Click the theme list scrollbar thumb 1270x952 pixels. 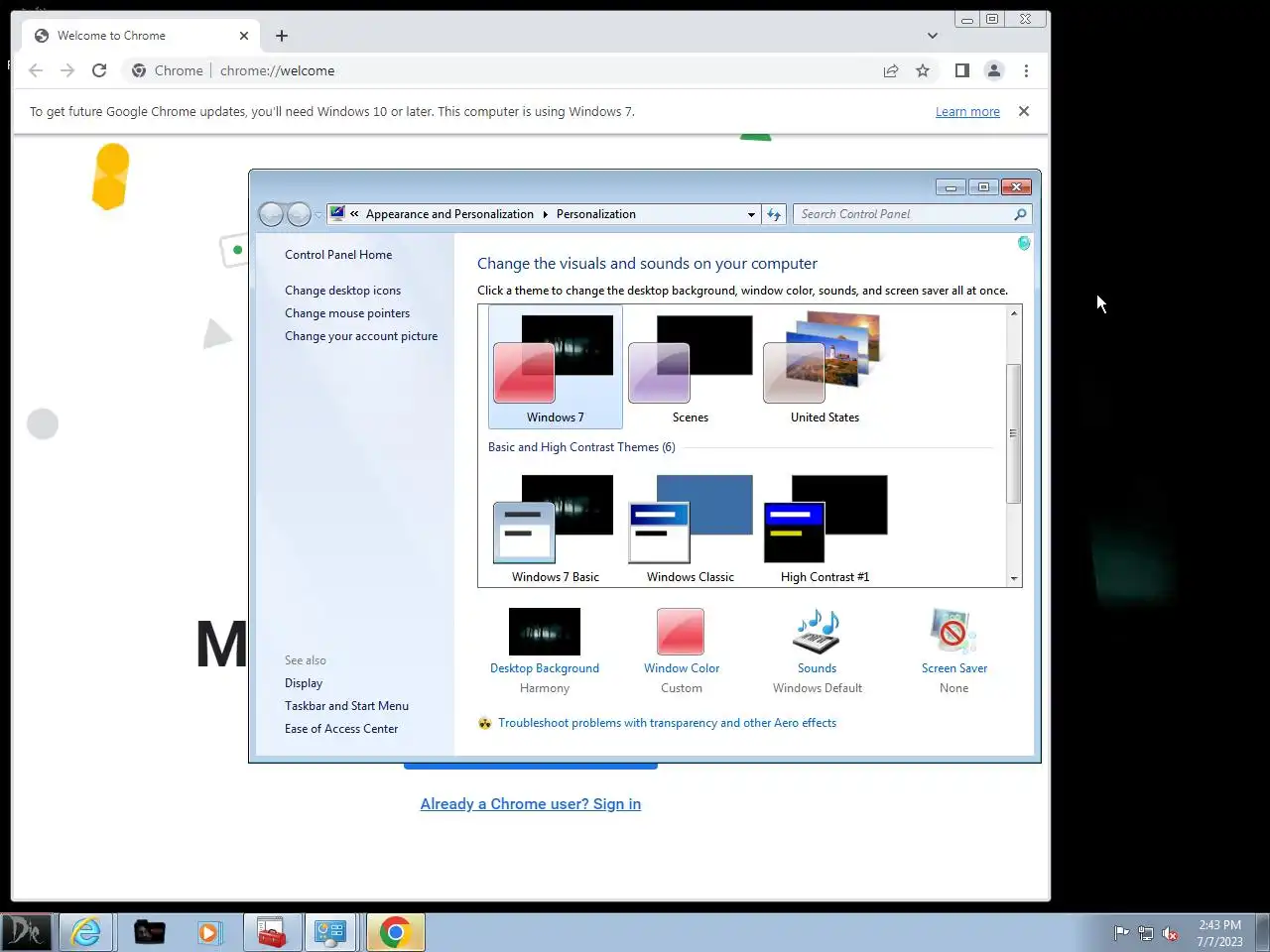coord(1014,433)
